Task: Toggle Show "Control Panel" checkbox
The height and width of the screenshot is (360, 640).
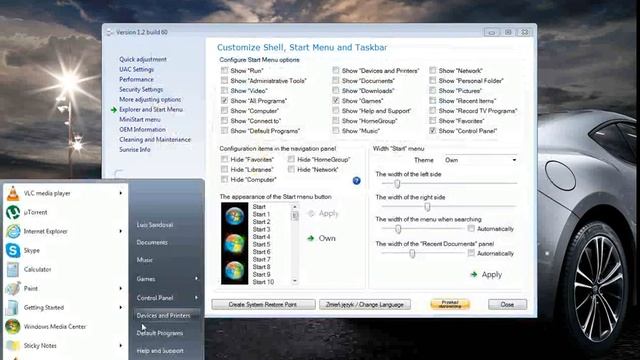Action: pyautogui.click(x=433, y=131)
